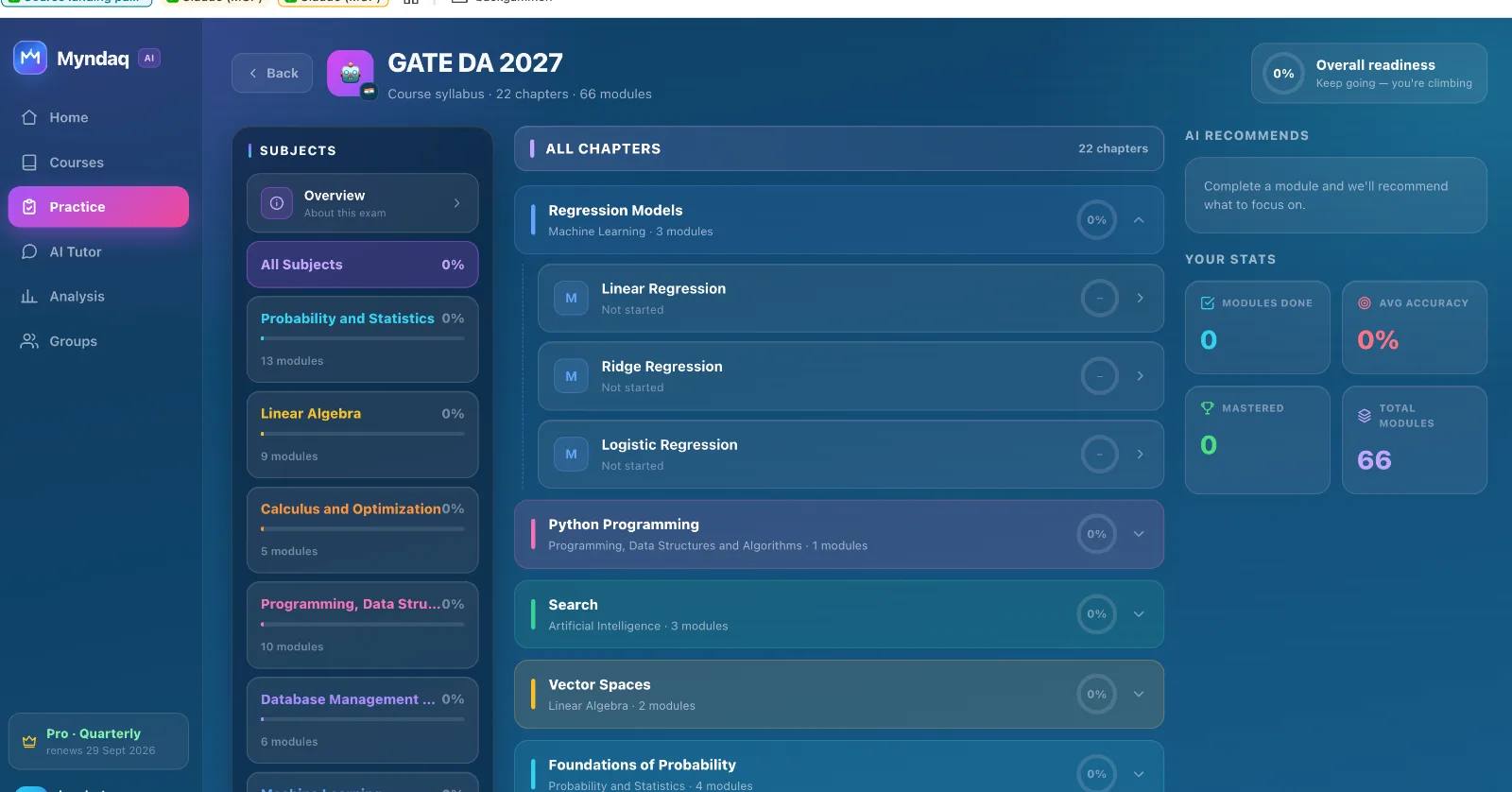Expand the Vector Spaces chapter

(839, 695)
